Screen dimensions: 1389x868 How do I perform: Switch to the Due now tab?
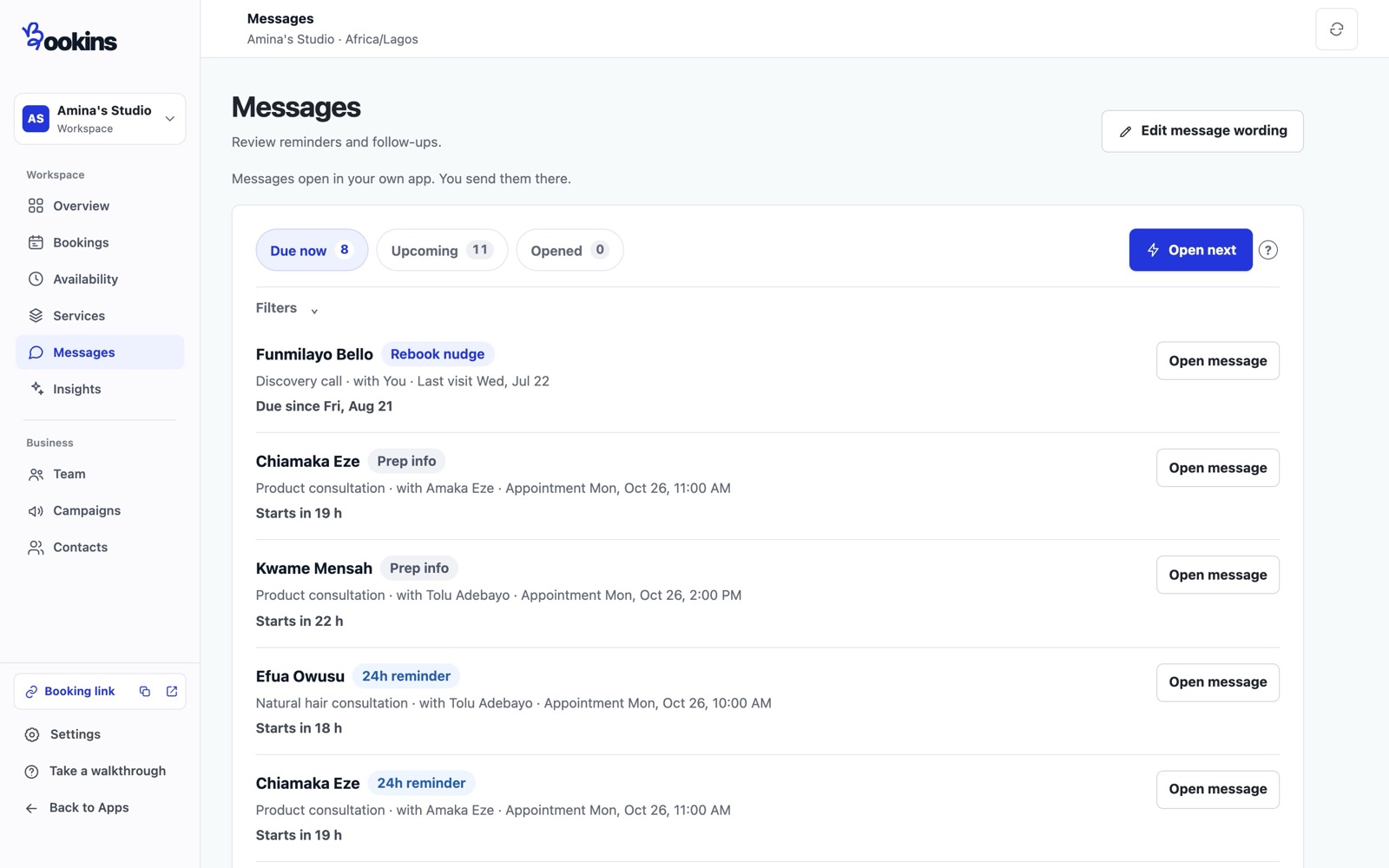312,250
